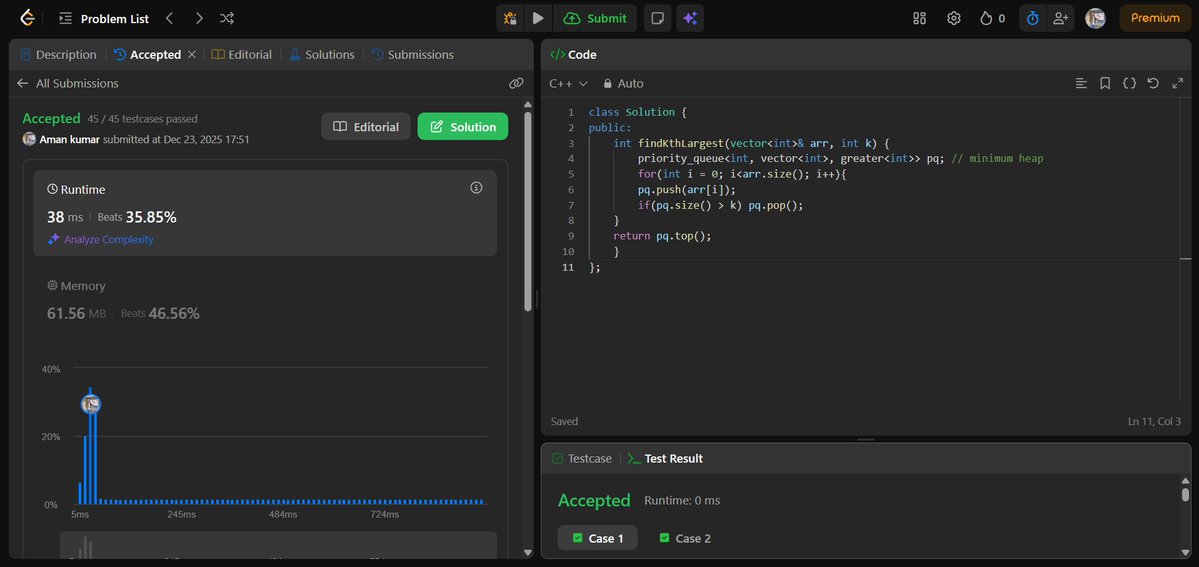The width and height of the screenshot is (1199, 567).
Task: Click the left panel vertical scrollbar
Action: click(x=528, y=211)
